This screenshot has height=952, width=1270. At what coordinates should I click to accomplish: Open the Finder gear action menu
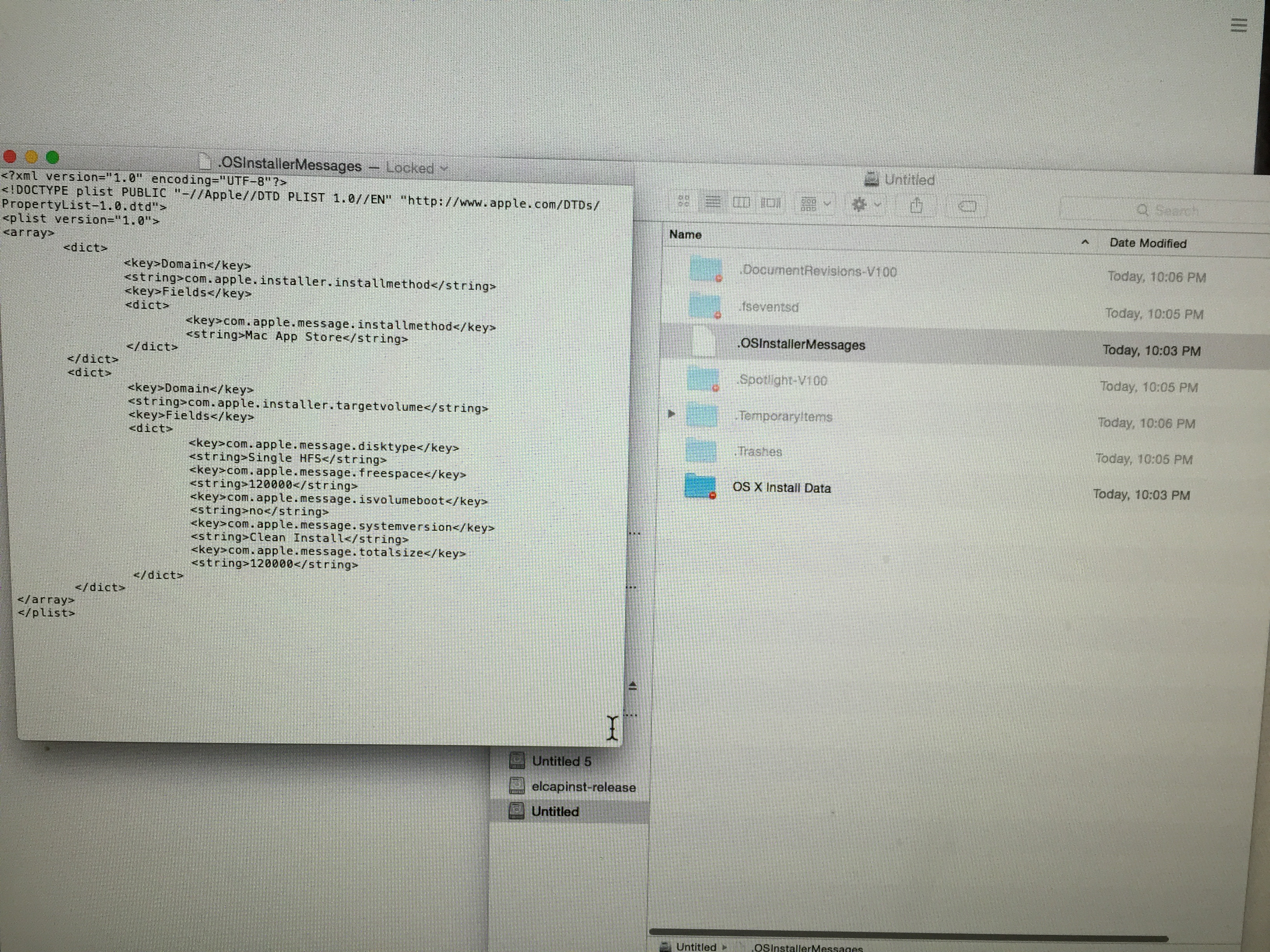866,204
